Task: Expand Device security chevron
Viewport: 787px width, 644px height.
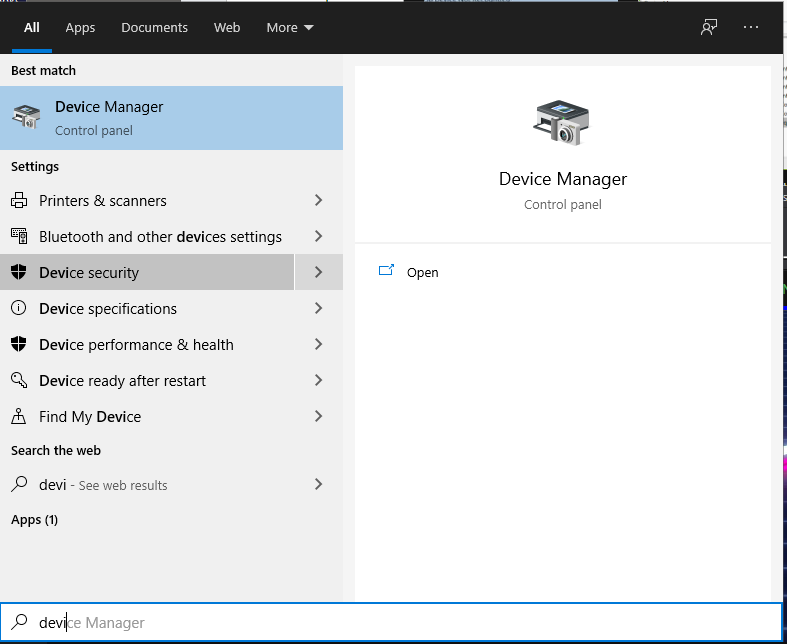Action: tap(319, 272)
